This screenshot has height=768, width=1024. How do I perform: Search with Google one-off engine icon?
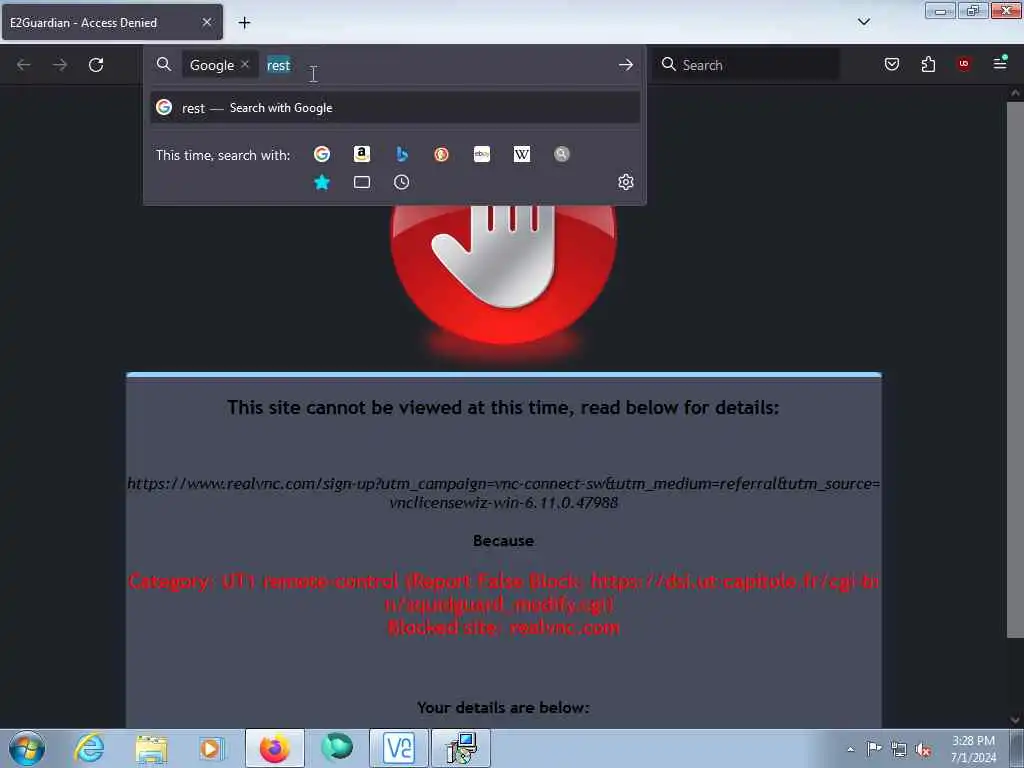[x=321, y=154]
